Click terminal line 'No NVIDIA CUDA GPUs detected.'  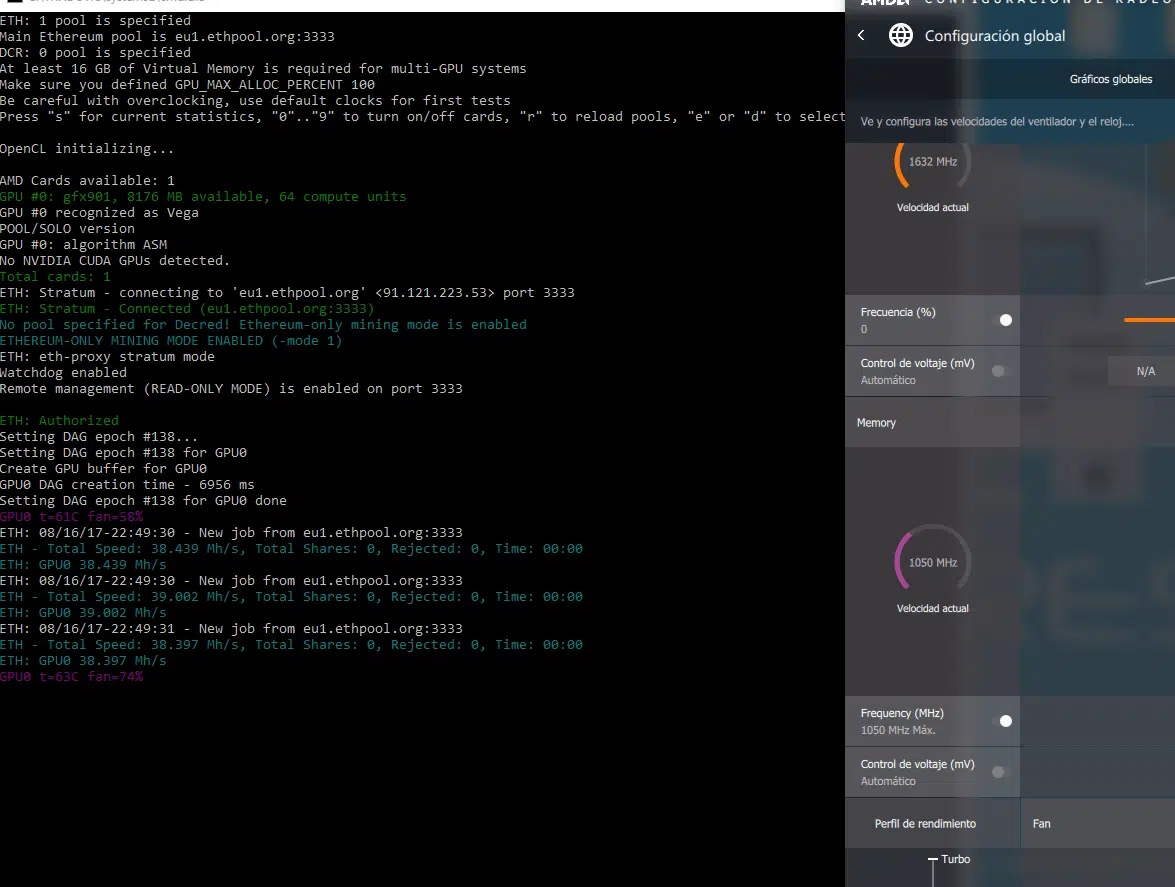tap(115, 261)
